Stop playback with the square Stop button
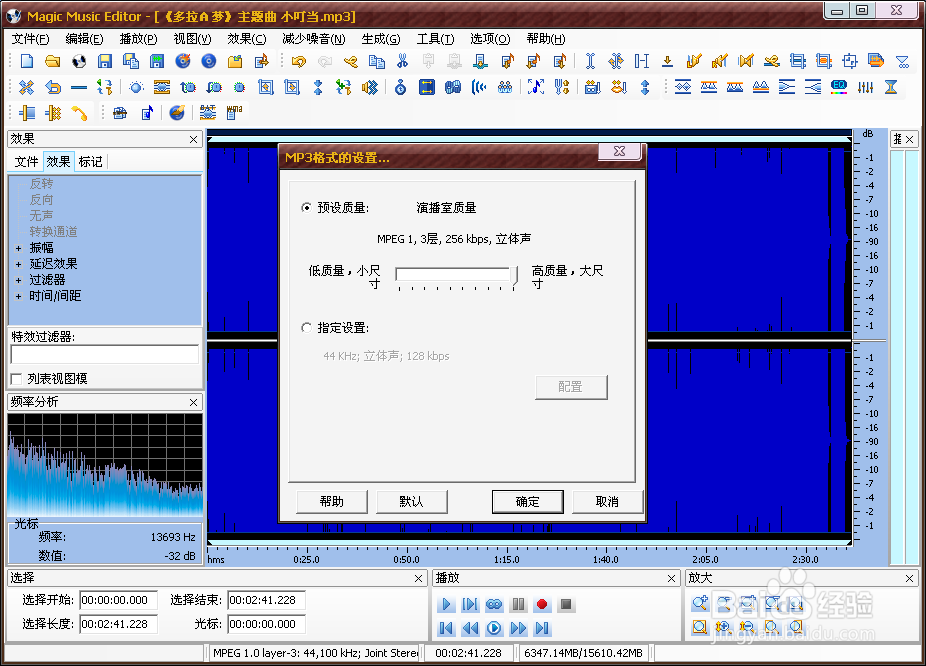The width and height of the screenshot is (926, 666). coord(566,605)
